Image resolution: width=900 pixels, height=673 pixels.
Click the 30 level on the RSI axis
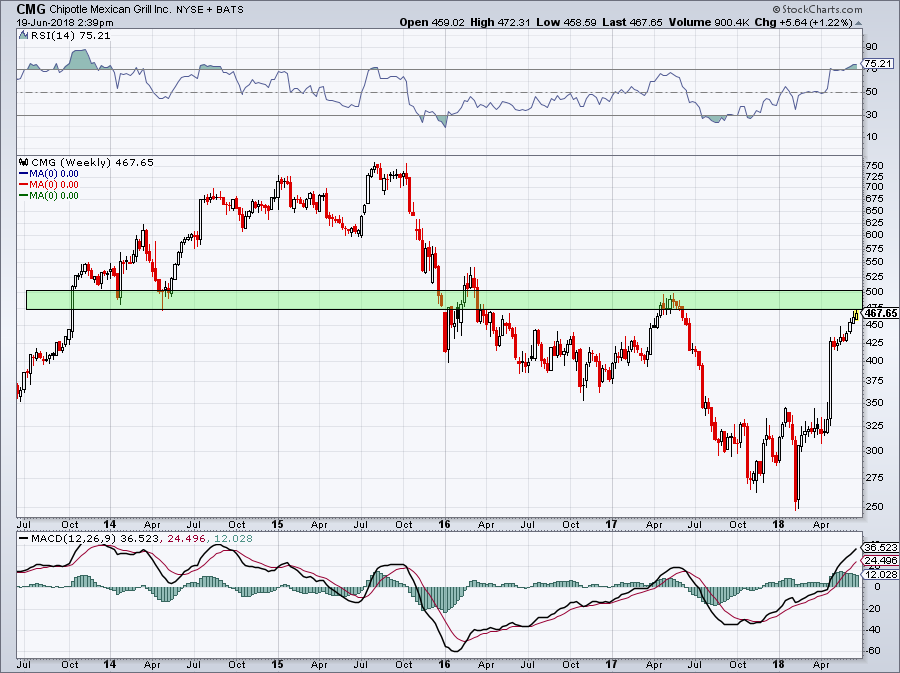[871, 115]
